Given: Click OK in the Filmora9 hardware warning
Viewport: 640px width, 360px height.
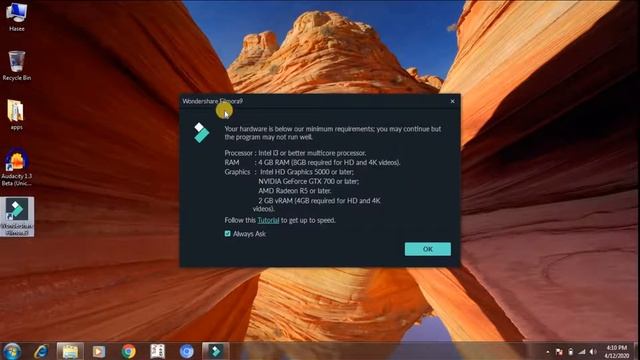Looking at the screenshot, I should (x=427, y=249).
